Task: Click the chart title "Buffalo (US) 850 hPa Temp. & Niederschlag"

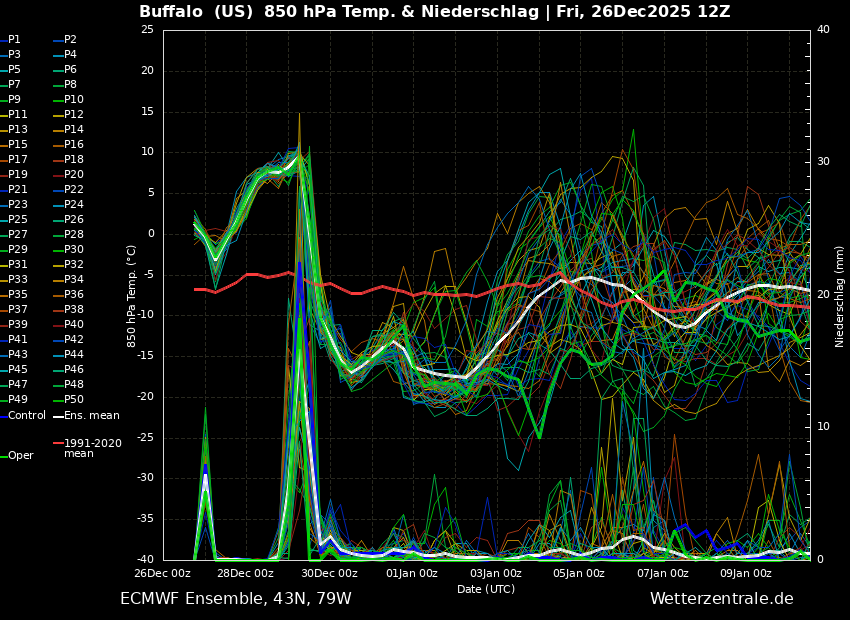Action: click(339, 11)
